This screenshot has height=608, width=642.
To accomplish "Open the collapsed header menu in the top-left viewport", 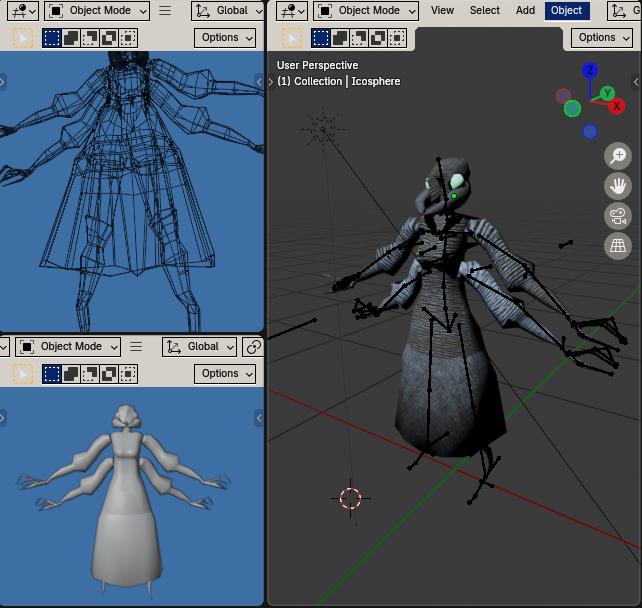I will coord(165,11).
